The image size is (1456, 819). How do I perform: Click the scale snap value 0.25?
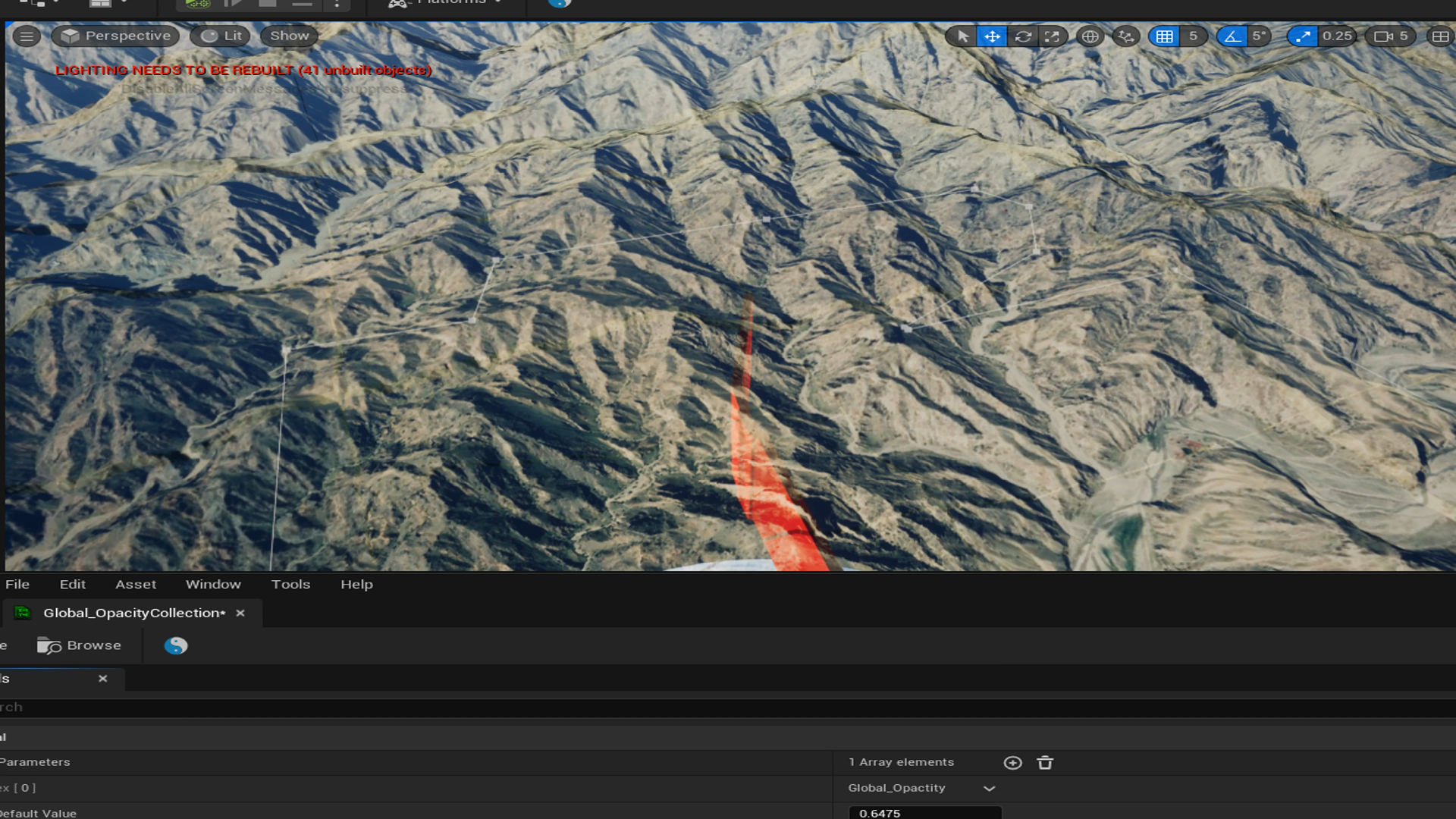1336,36
